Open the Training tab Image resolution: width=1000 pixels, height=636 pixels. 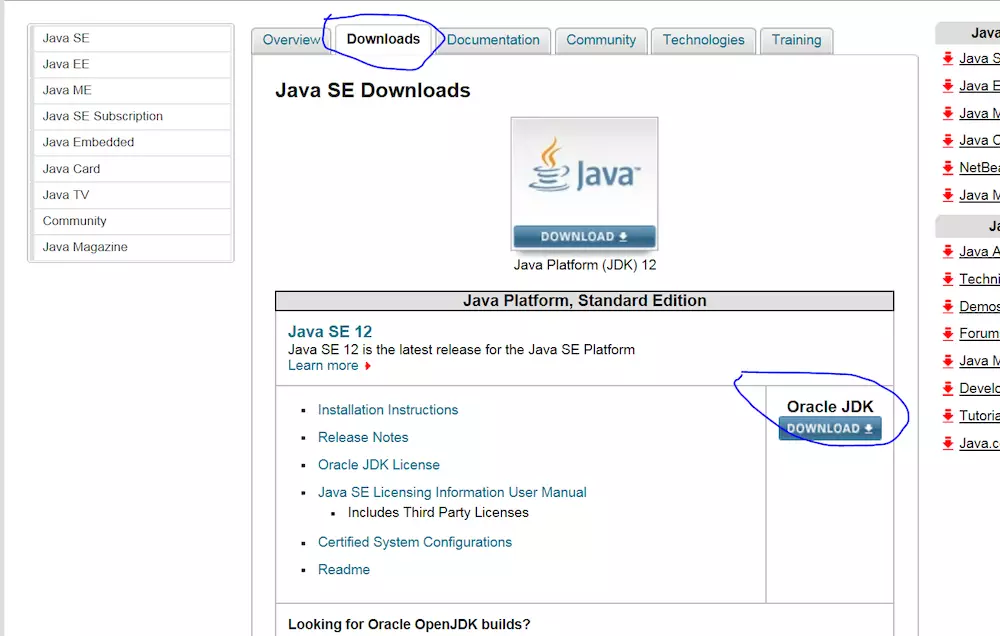[797, 40]
